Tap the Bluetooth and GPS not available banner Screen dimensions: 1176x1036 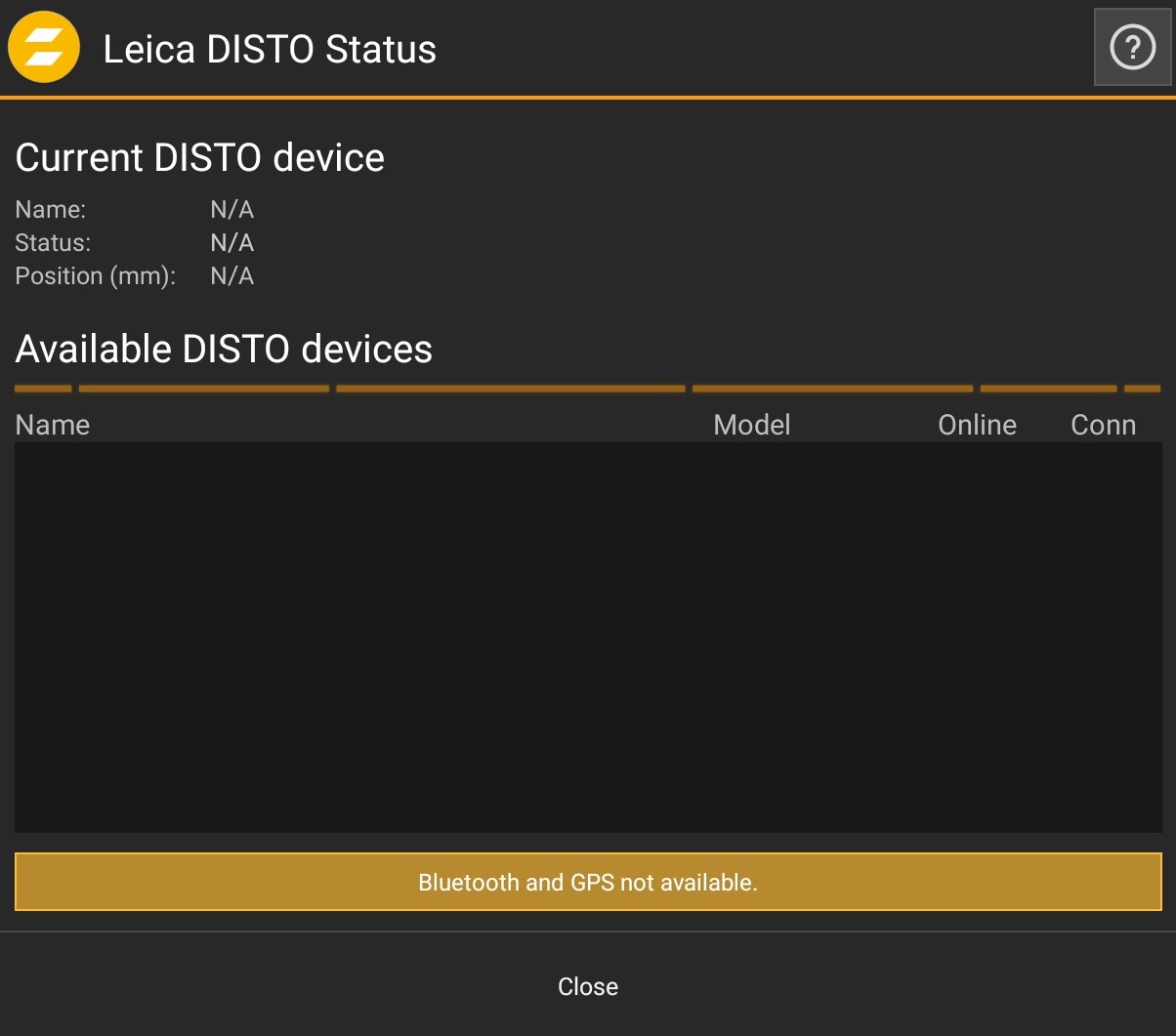pos(587,882)
